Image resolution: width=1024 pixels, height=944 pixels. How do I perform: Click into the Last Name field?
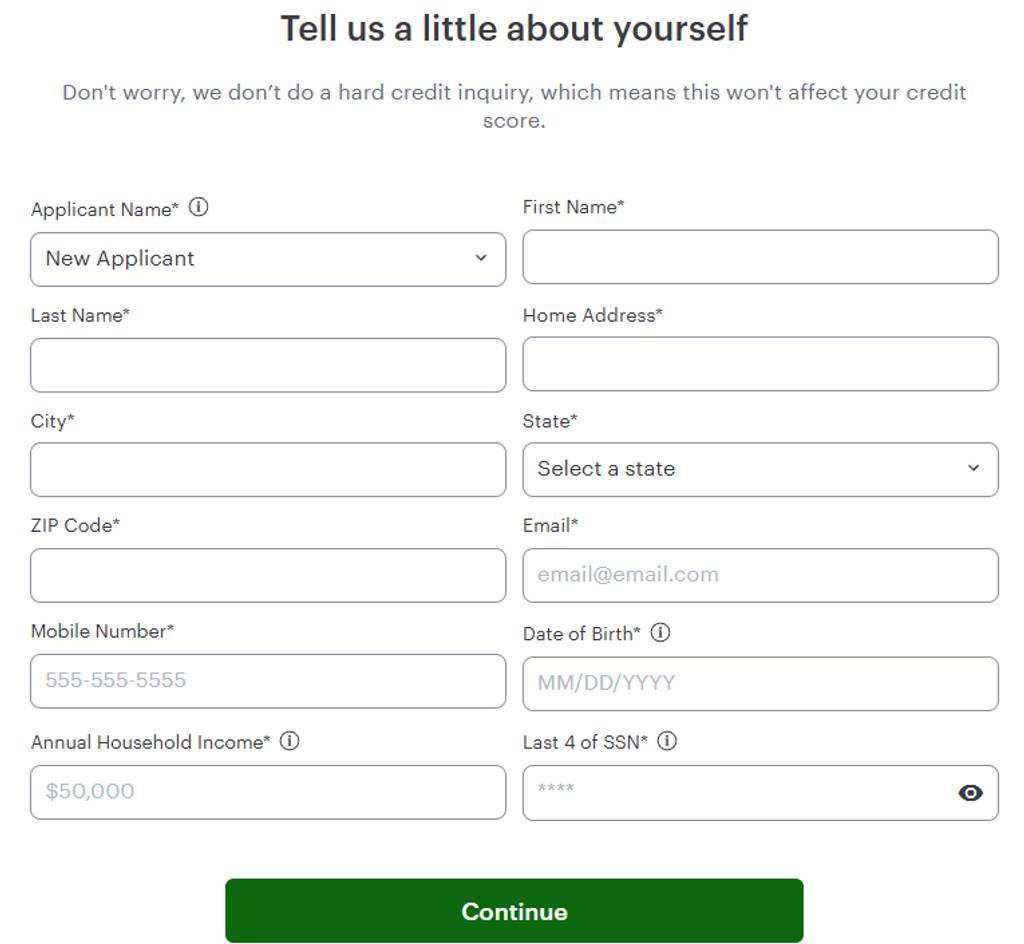[x=267, y=365]
